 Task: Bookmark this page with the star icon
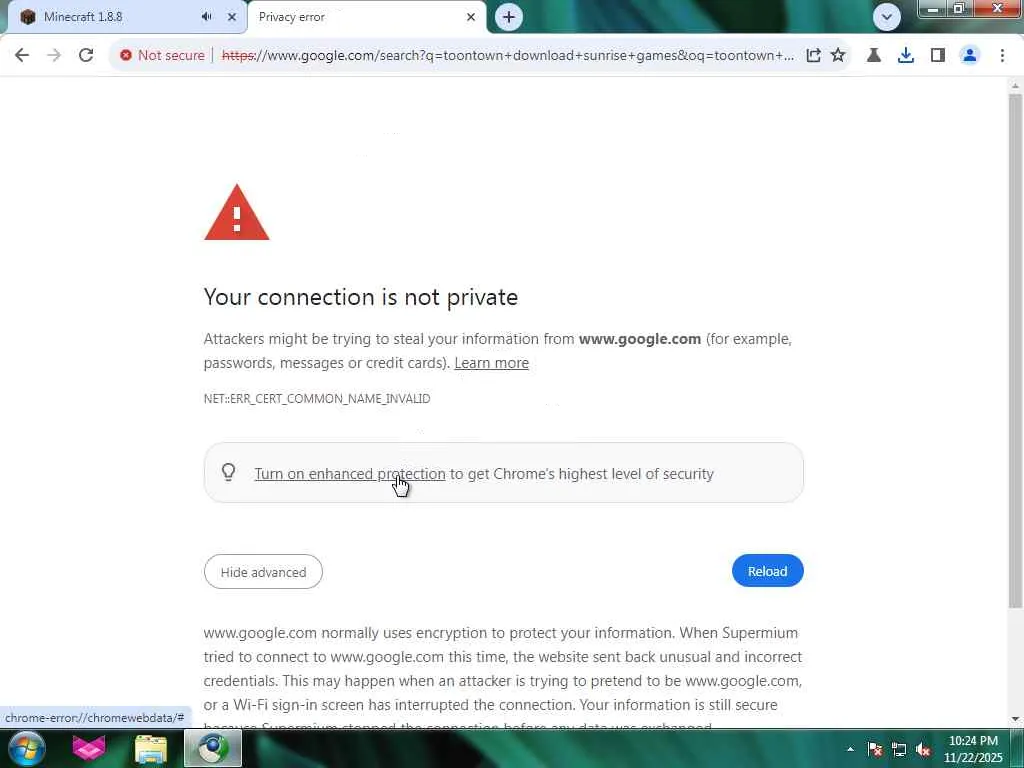pos(838,55)
